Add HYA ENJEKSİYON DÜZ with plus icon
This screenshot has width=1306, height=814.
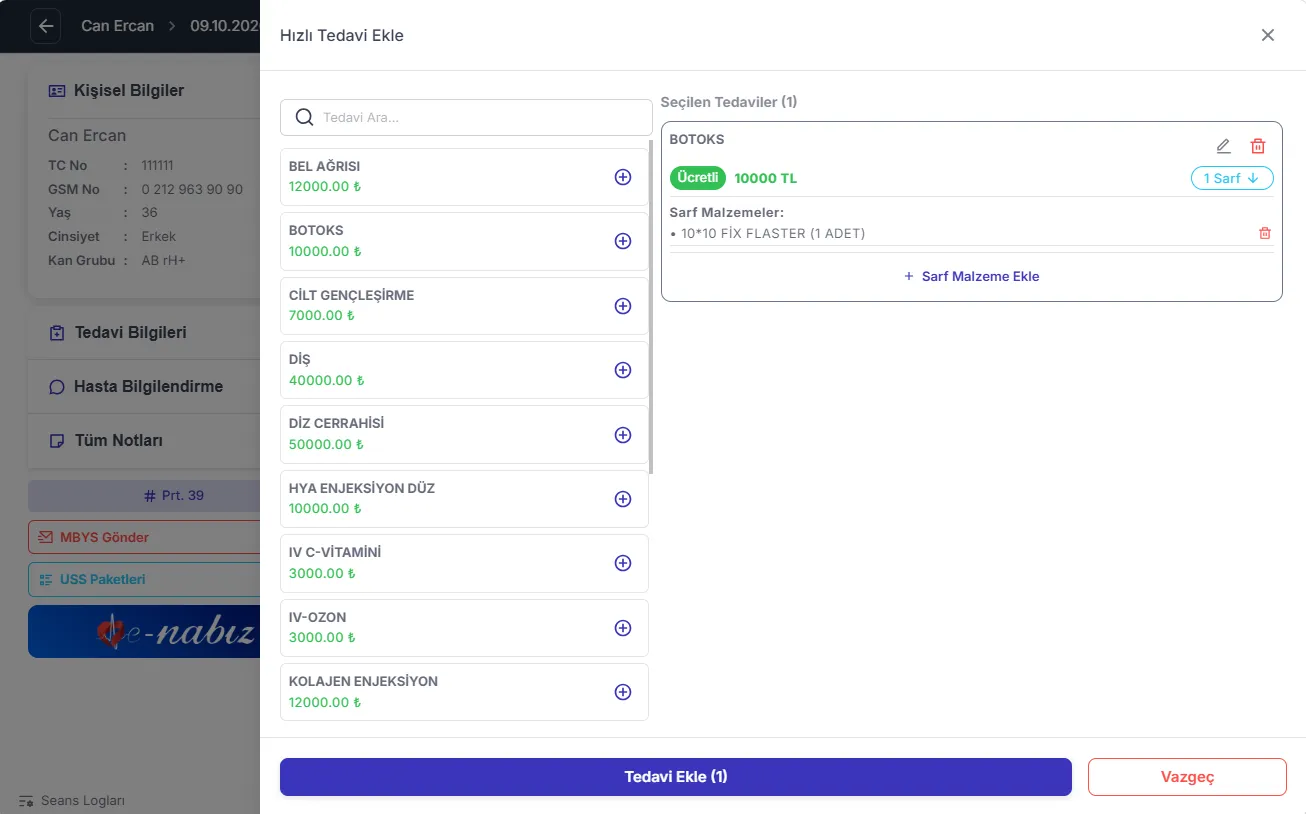click(x=622, y=499)
